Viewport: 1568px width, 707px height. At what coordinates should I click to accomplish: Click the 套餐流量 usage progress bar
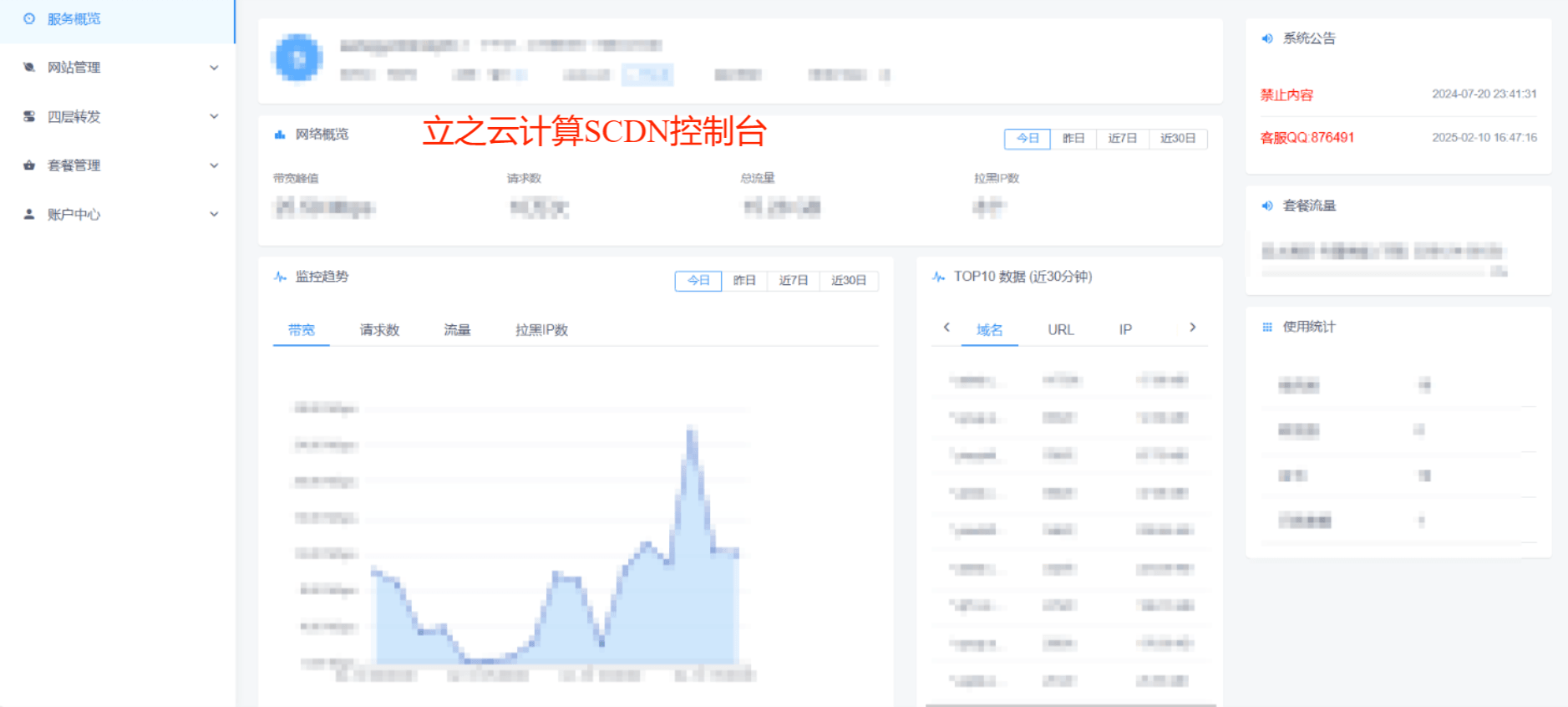coord(1373,272)
